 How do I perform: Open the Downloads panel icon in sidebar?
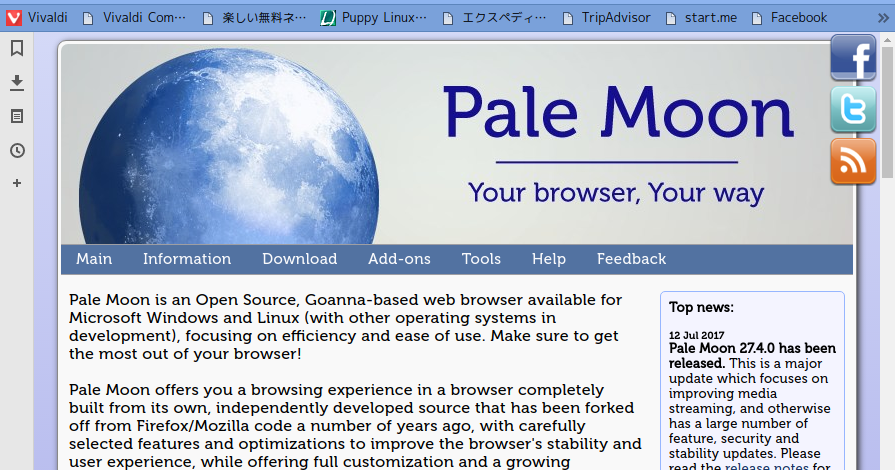coord(17,82)
